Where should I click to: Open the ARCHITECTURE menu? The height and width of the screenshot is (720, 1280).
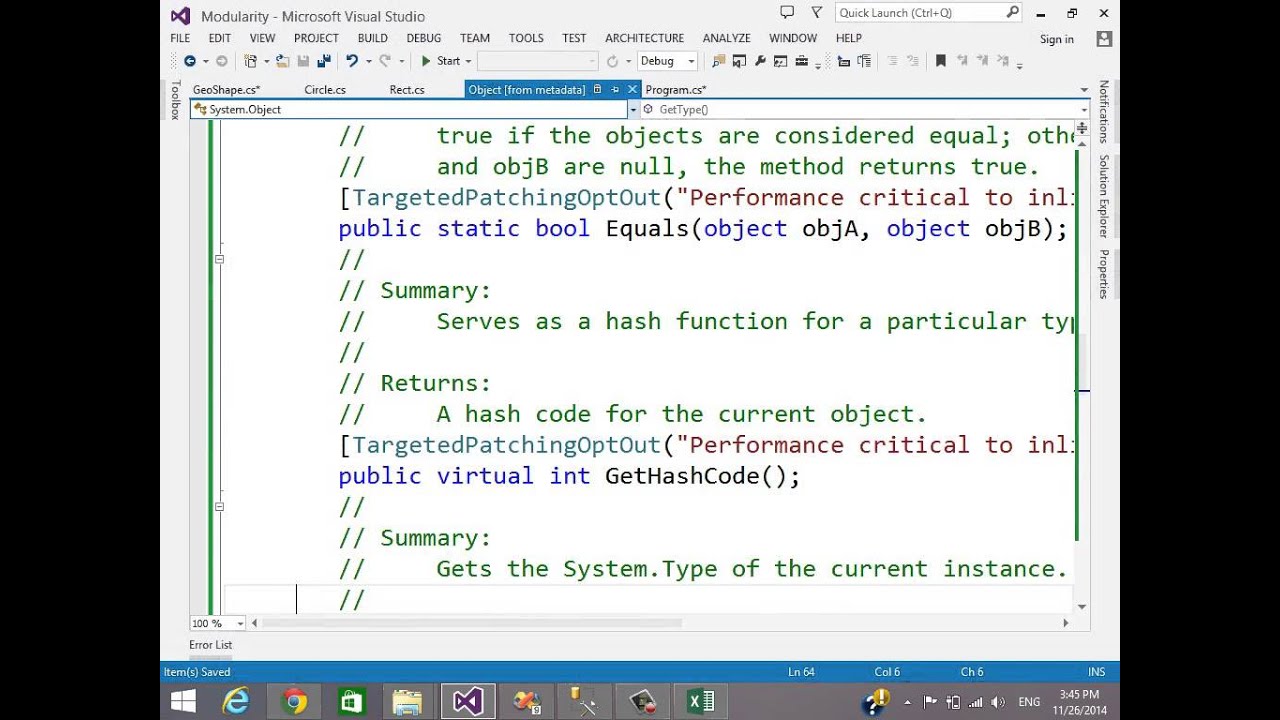[x=644, y=38]
